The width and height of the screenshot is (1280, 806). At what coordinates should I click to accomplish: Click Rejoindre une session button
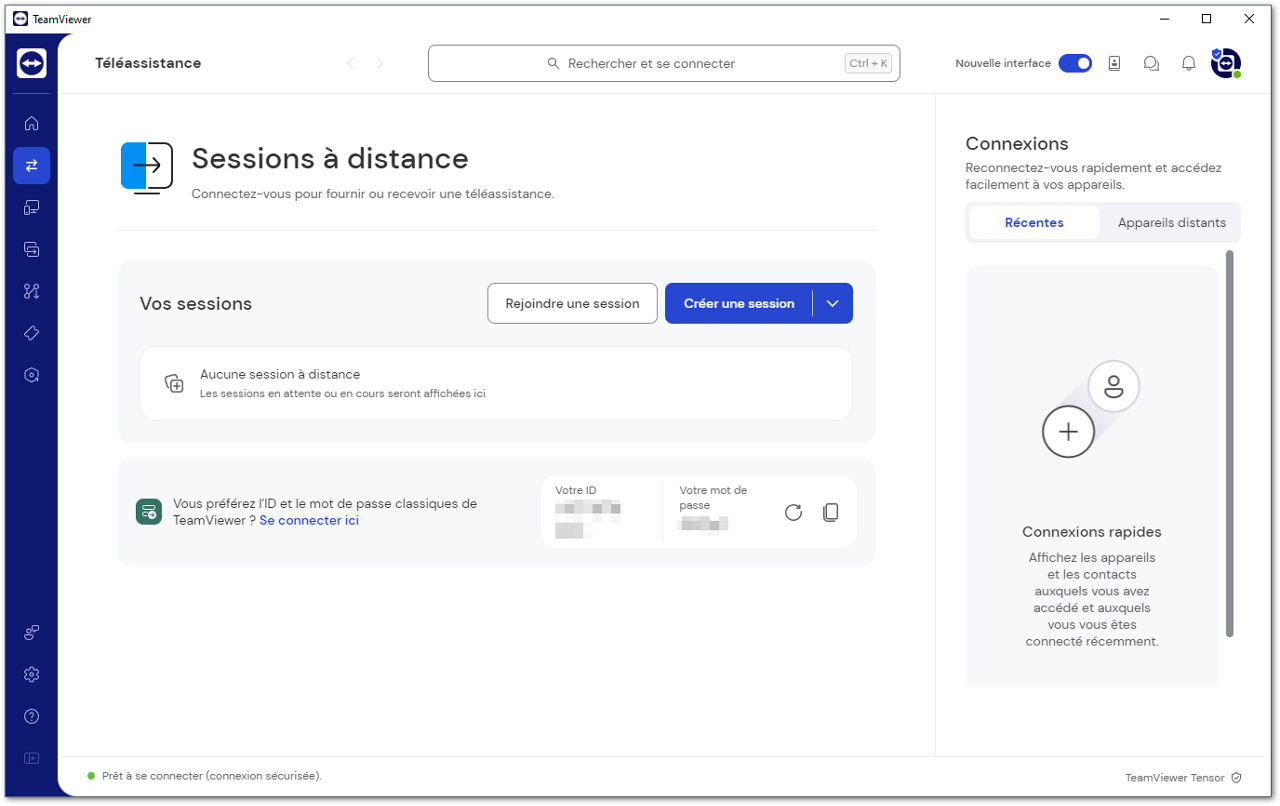coord(572,303)
